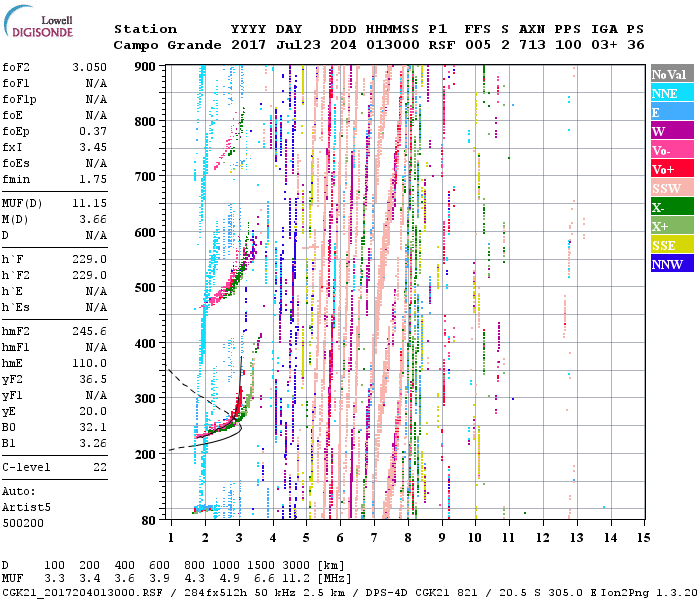Choose the blue NNW legend swatch
This screenshot has height=600, width=700.
click(x=671, y=264)
